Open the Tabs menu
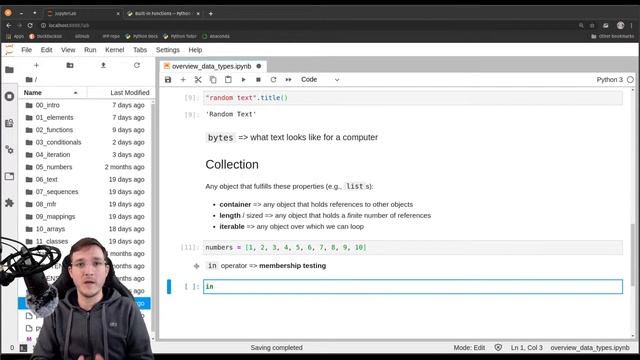The image size is (640, 360). coord(140,50)
